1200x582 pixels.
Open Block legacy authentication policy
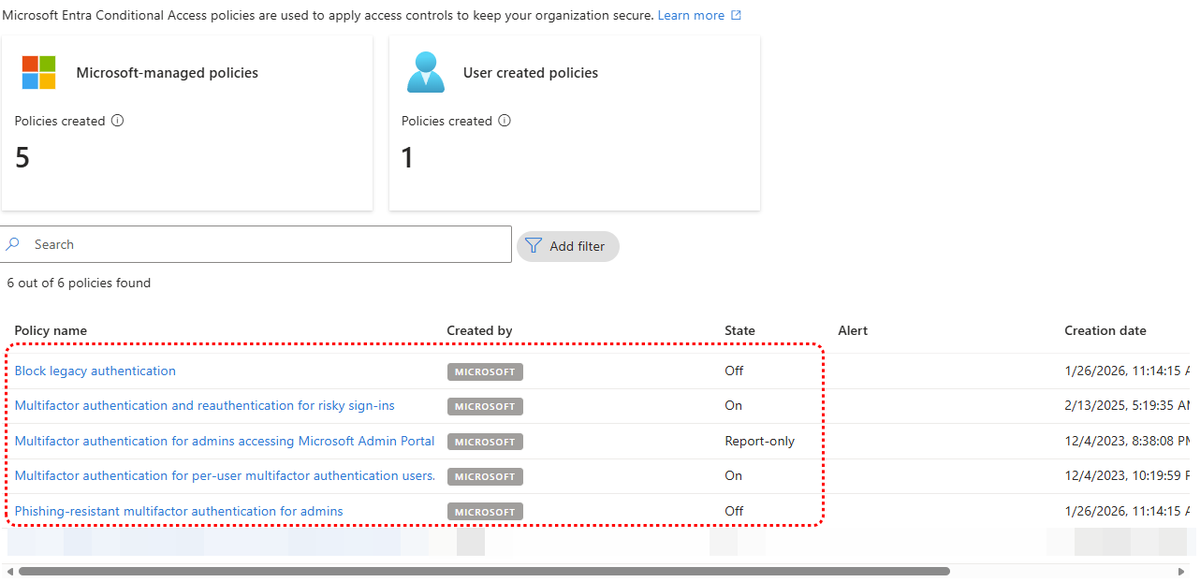pos(95,371)
